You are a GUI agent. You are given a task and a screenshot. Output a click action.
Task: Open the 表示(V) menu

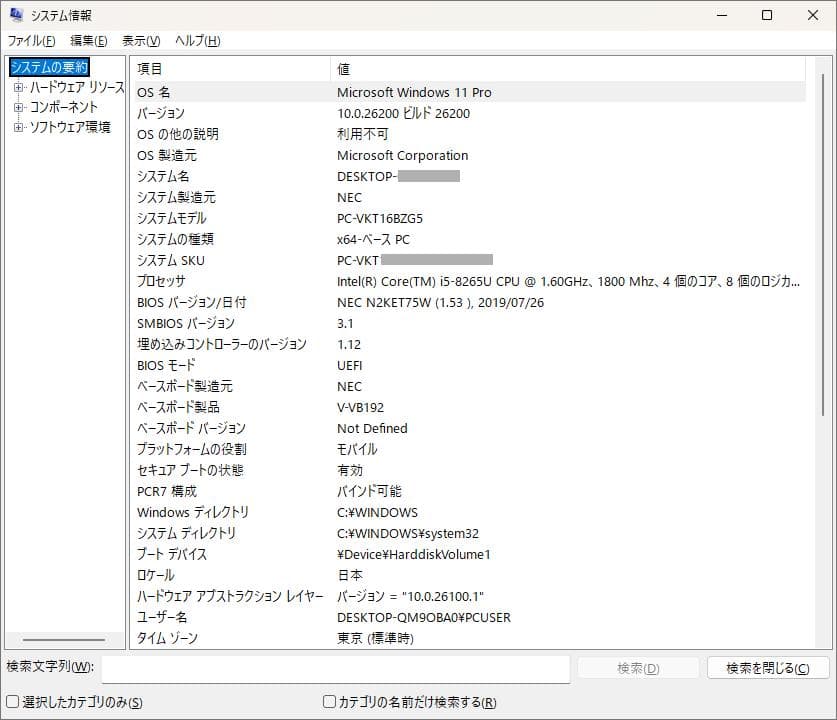tap(141, 41)
